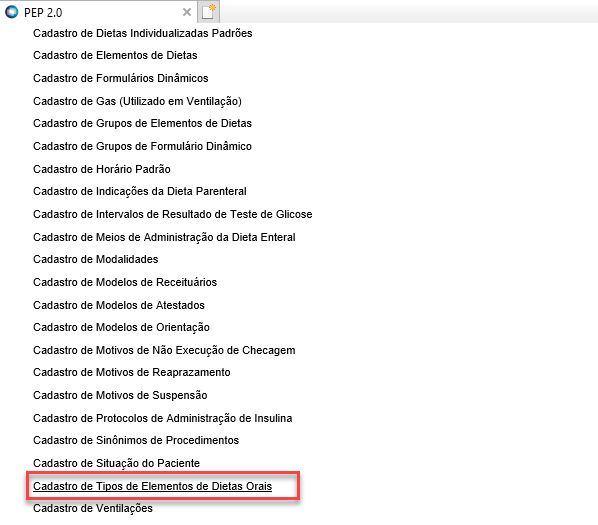
Task: Open Cadastro de Grupos de Elementos de Dietas
Action: click(x=142, y=123)
